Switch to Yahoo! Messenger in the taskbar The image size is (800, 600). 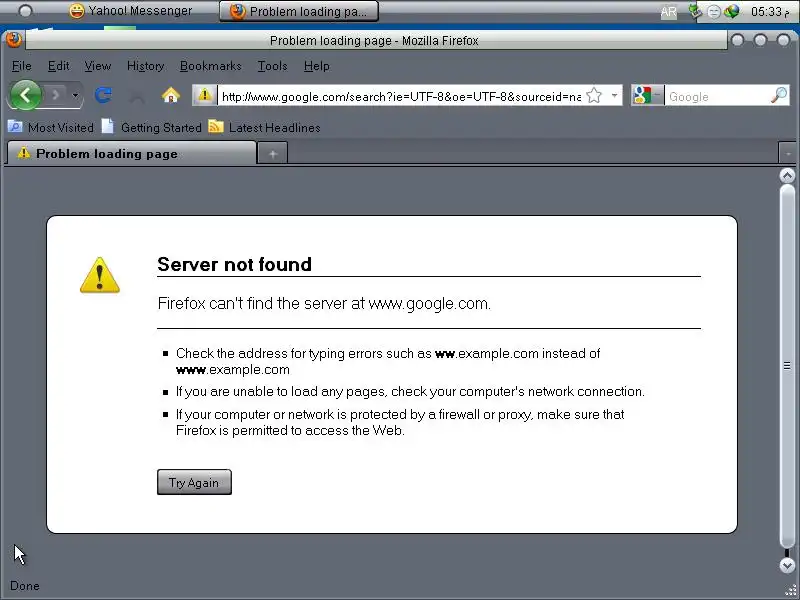131,11
